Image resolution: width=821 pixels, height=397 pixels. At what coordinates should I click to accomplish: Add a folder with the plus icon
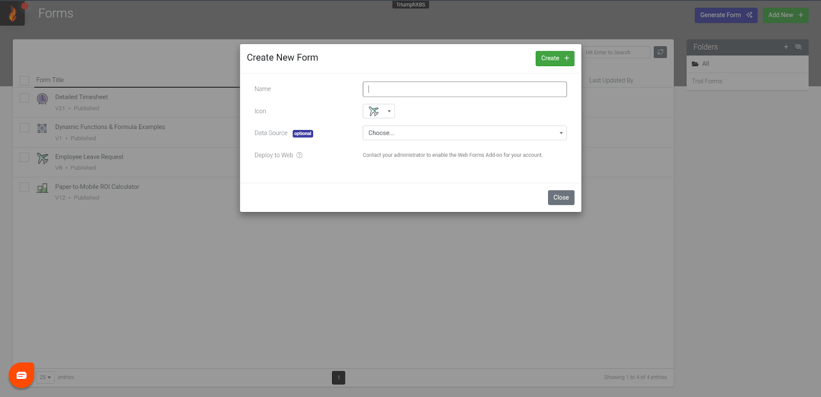coord(785,47)
